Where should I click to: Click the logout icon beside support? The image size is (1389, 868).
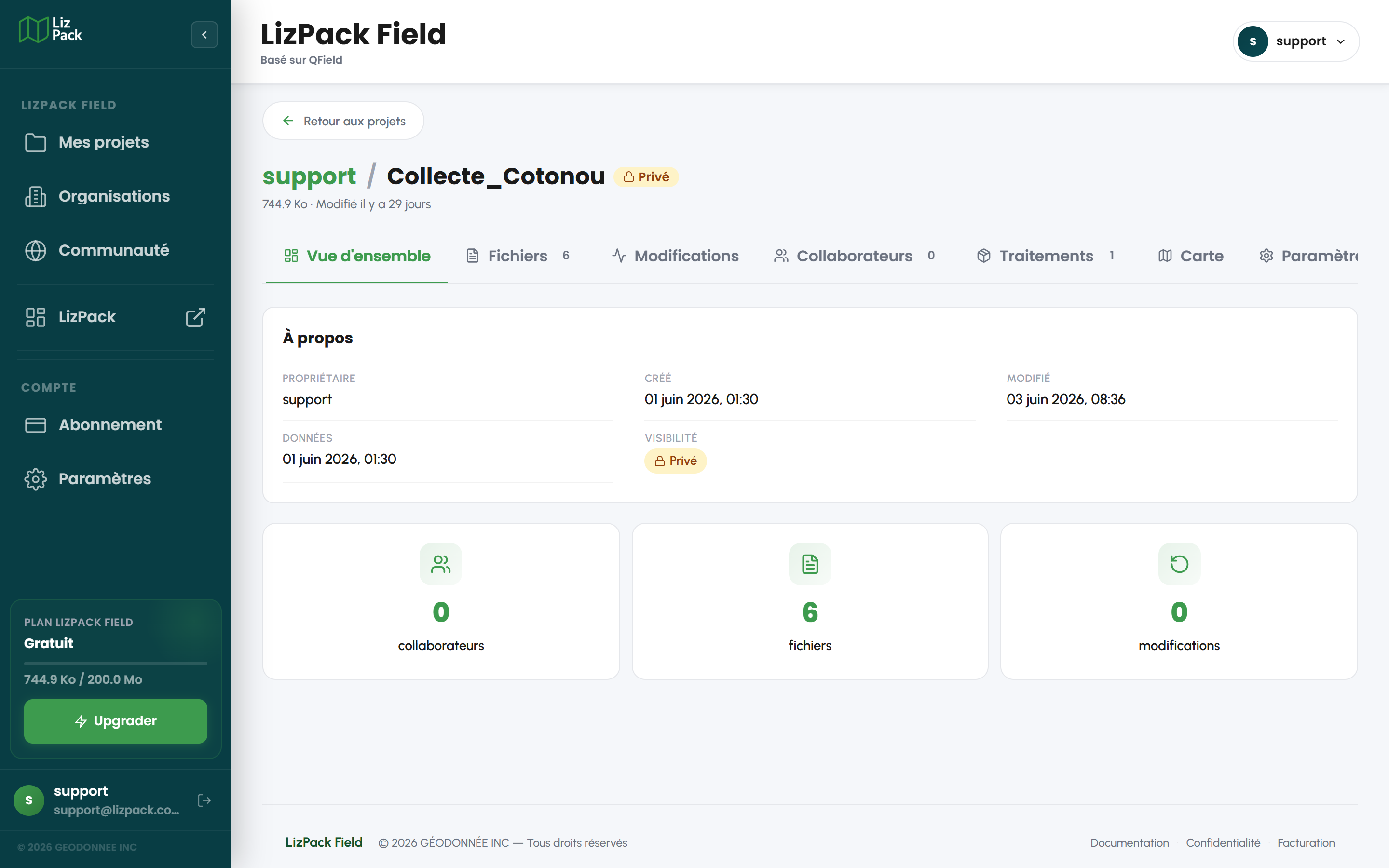tap(204, 800)
